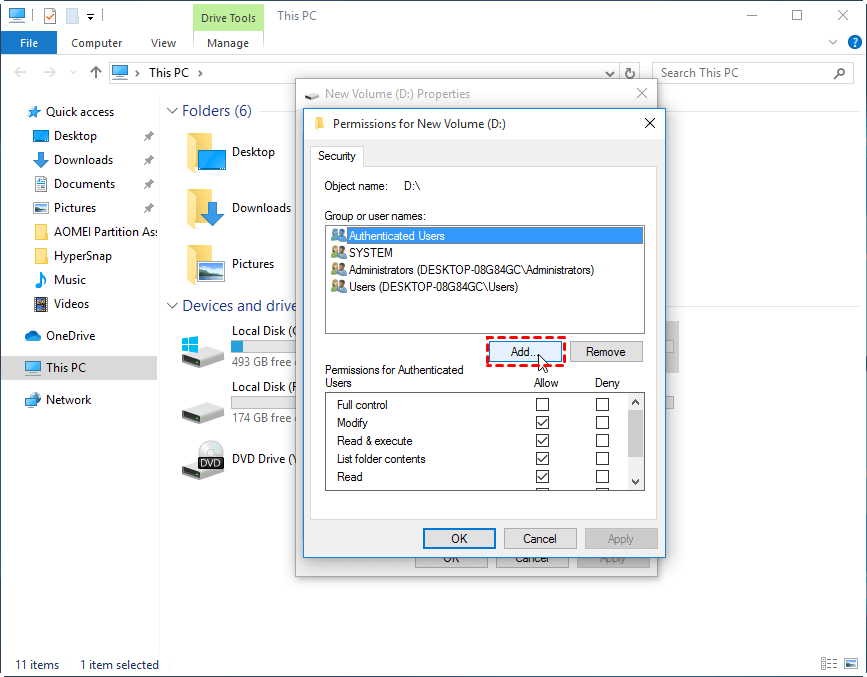Click the Add... button in Permissions dialog
867x677 pixels.
pyautogui.click(x=525, y=352)
